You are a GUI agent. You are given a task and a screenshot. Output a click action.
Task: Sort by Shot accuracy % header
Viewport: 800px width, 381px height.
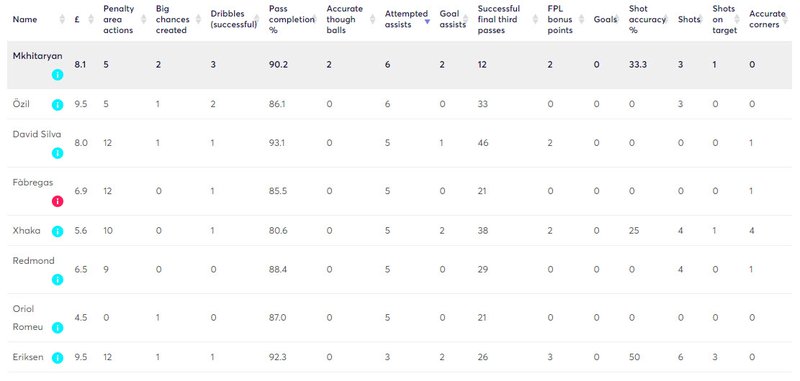point(647,19)
